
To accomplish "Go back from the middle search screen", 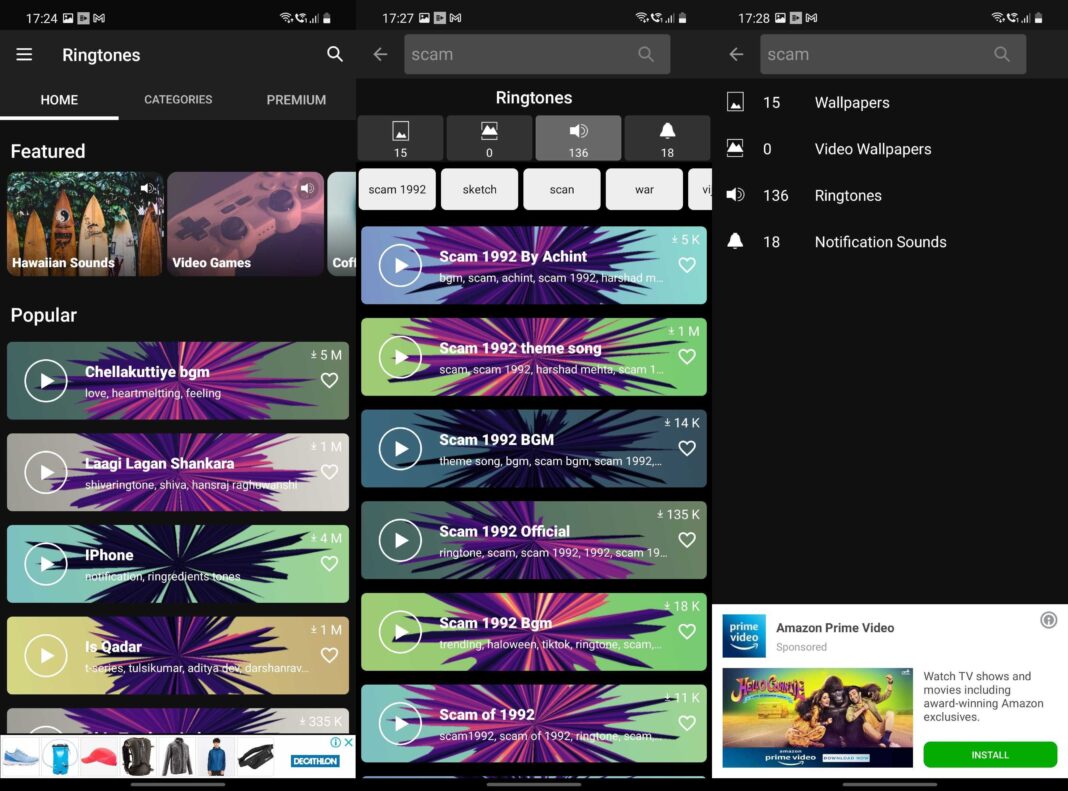I will 380,55.
